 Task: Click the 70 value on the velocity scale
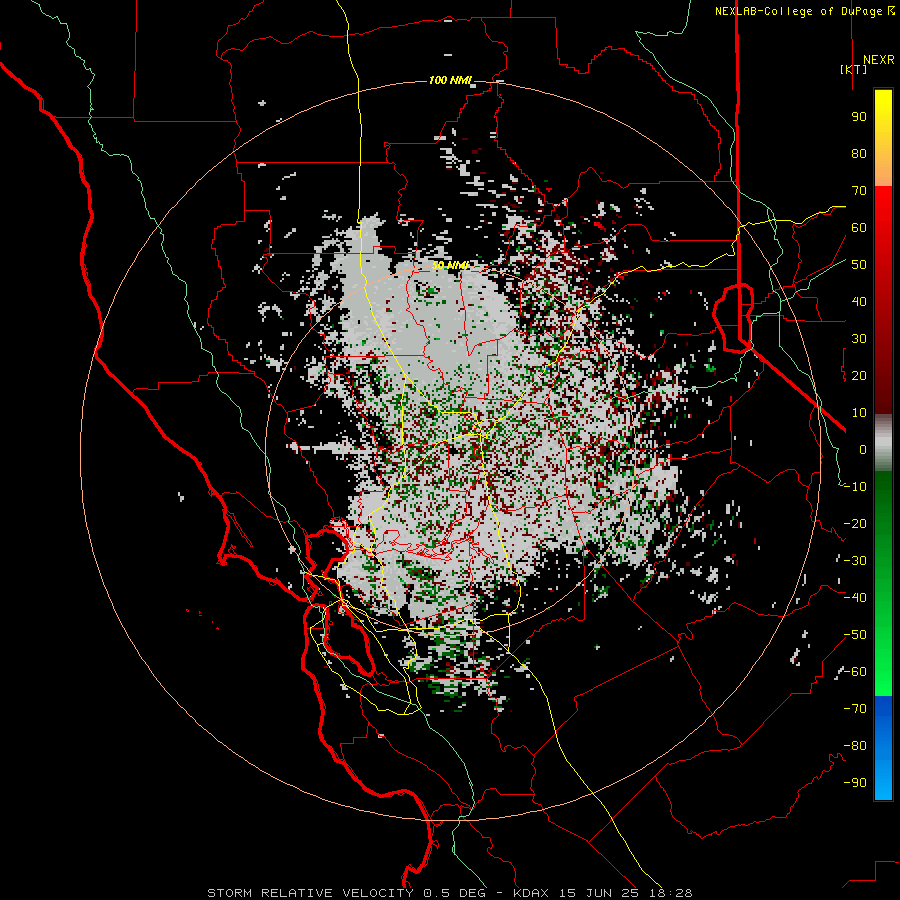tap(859, 191)
